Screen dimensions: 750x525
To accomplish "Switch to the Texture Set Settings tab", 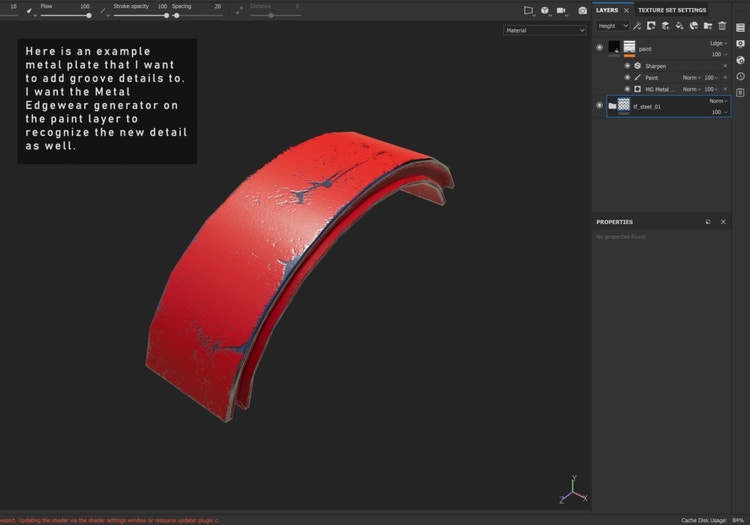I will click(672, 10).
